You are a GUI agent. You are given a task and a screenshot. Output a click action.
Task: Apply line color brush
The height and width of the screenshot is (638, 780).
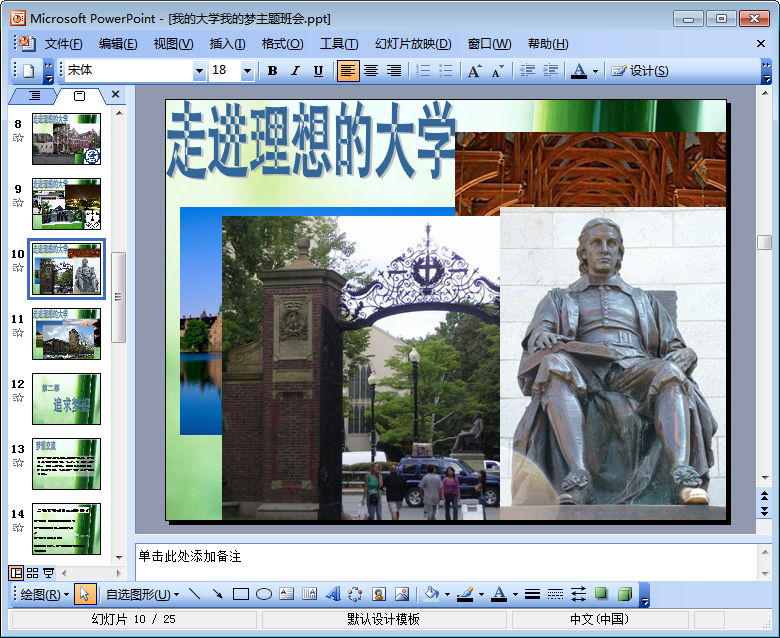pos(465,594)
